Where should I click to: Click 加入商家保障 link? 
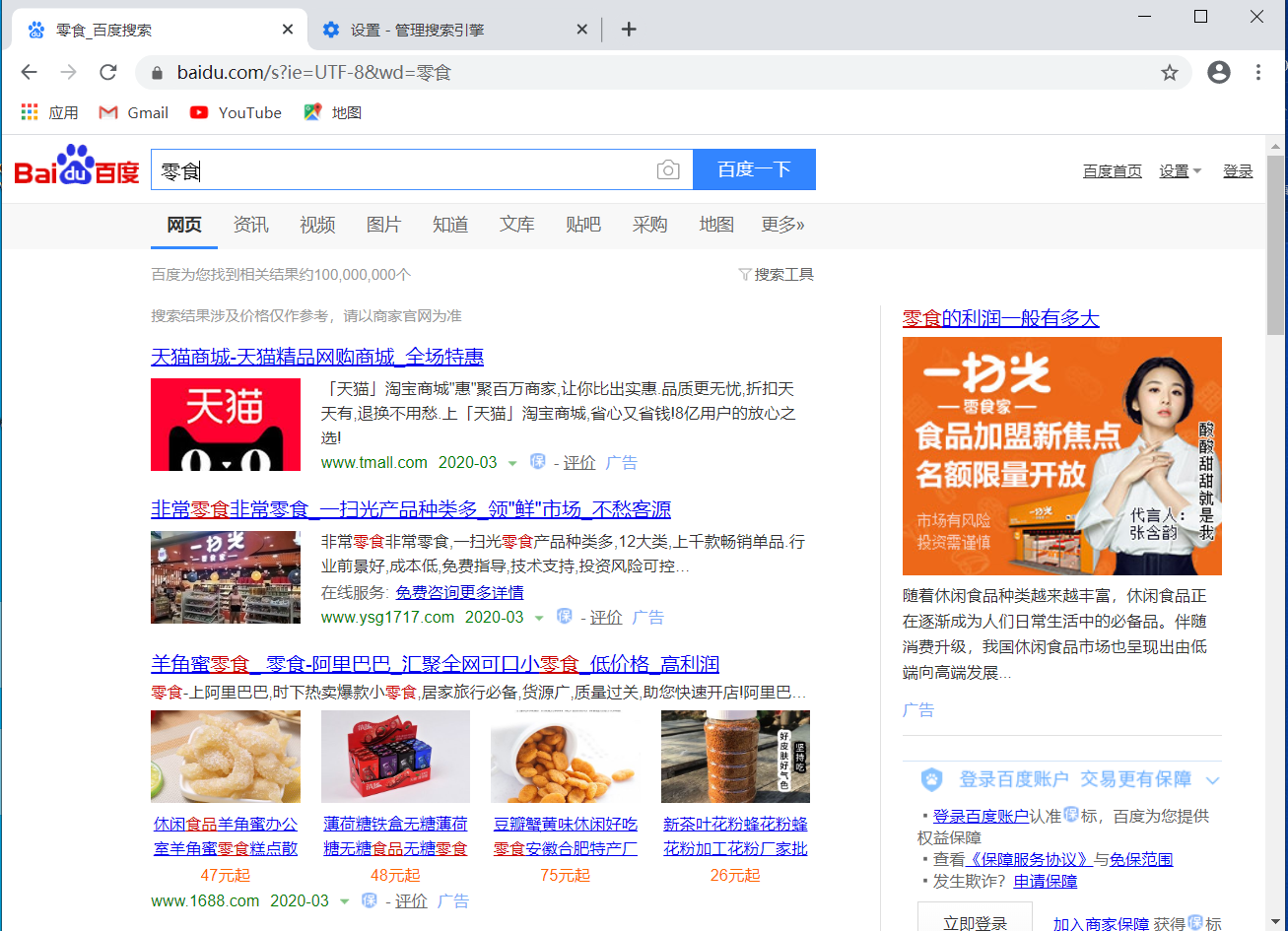click(1101, 923)
